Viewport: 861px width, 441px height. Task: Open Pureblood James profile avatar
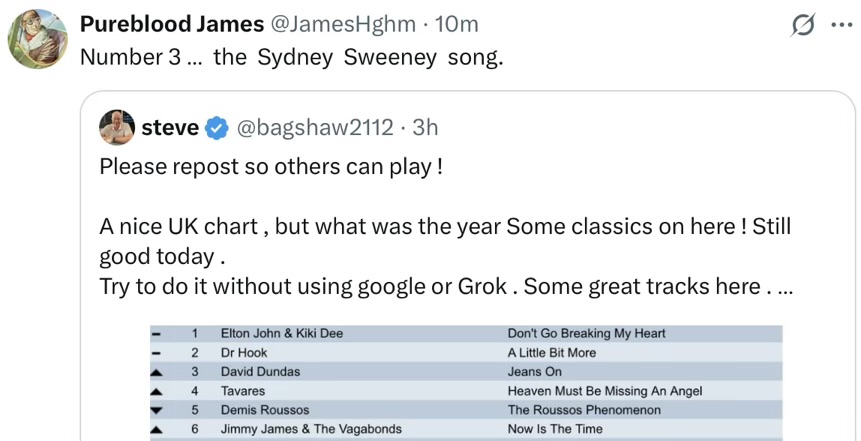[37, 38]
